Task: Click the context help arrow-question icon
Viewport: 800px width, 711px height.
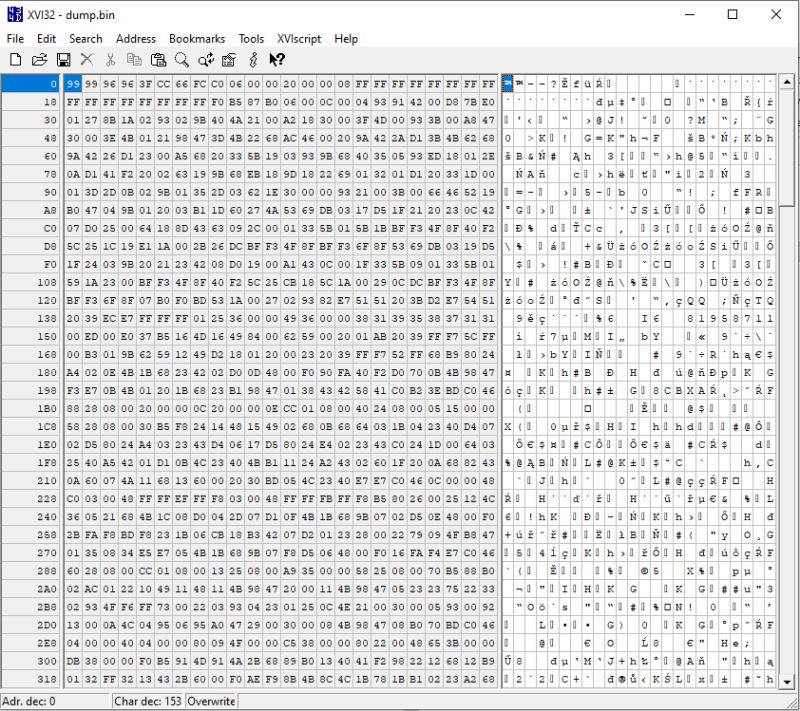Action: [277, 60]
